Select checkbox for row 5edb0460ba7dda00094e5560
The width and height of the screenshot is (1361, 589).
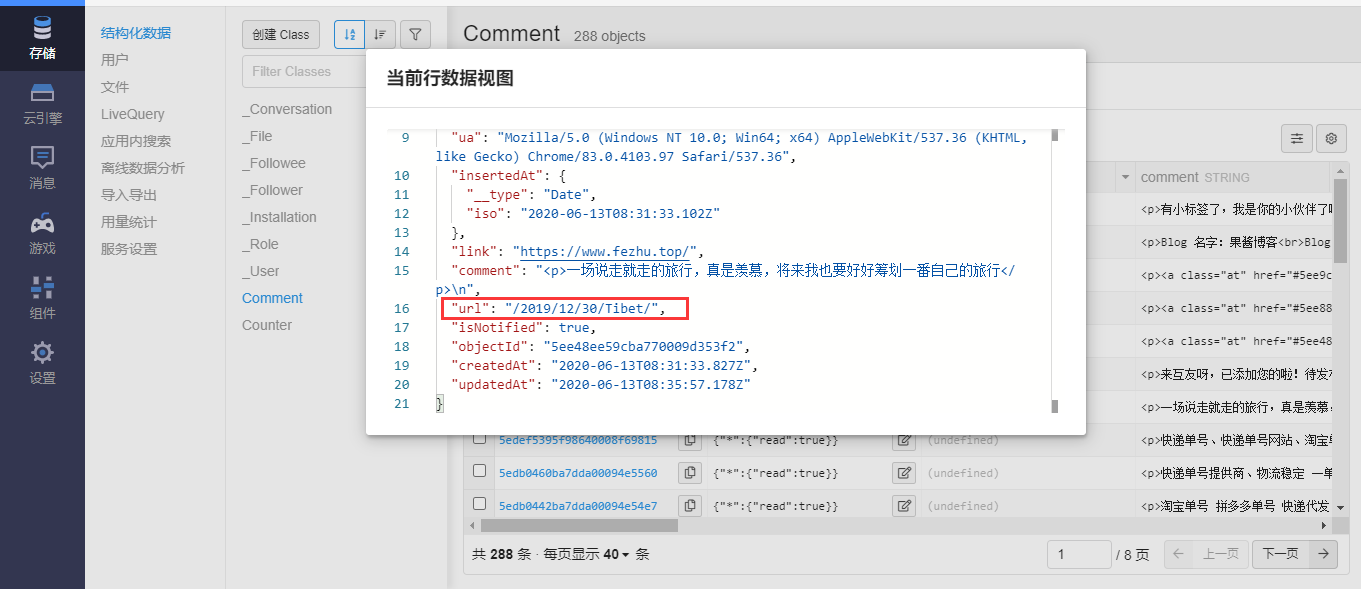click(479, 471)
